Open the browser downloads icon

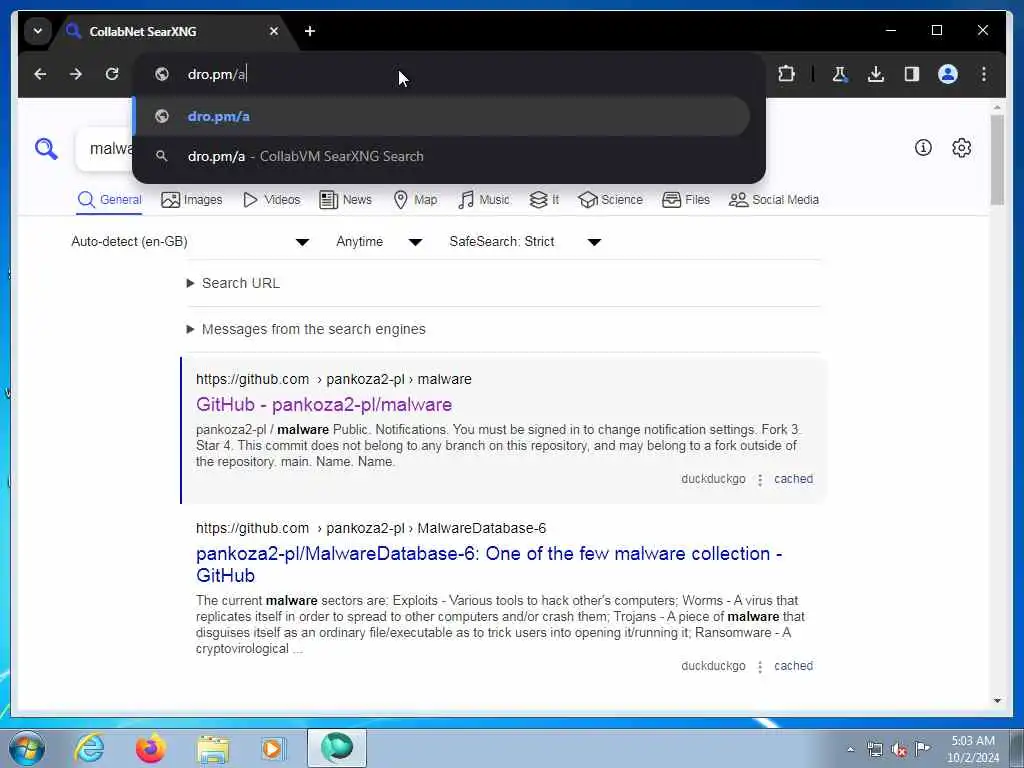click(x=876, y=74)
